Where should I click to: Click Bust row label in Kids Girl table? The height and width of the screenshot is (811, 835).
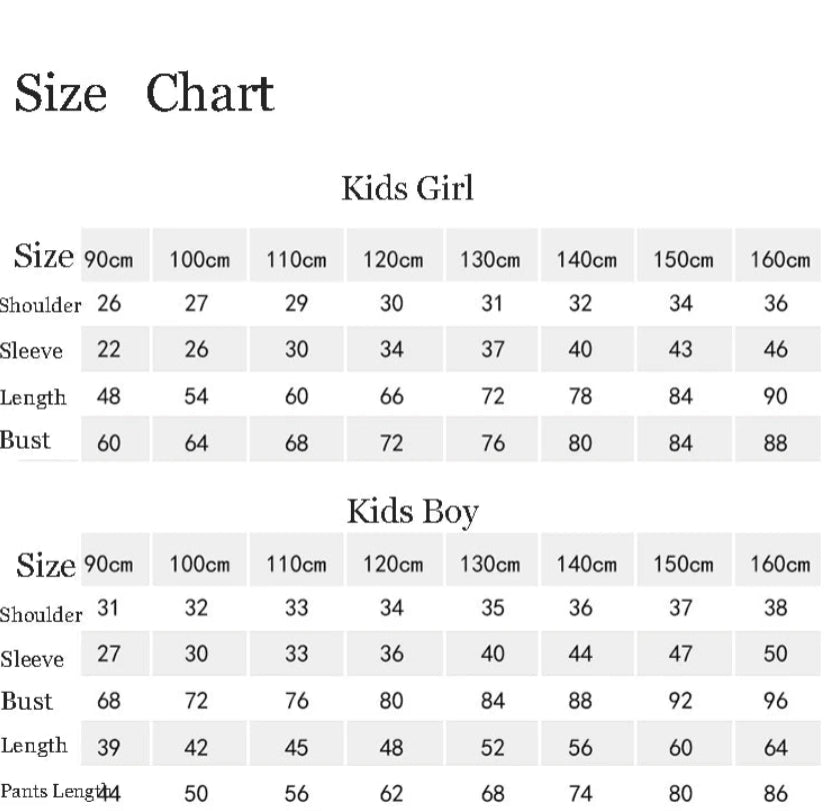point(25,440)
